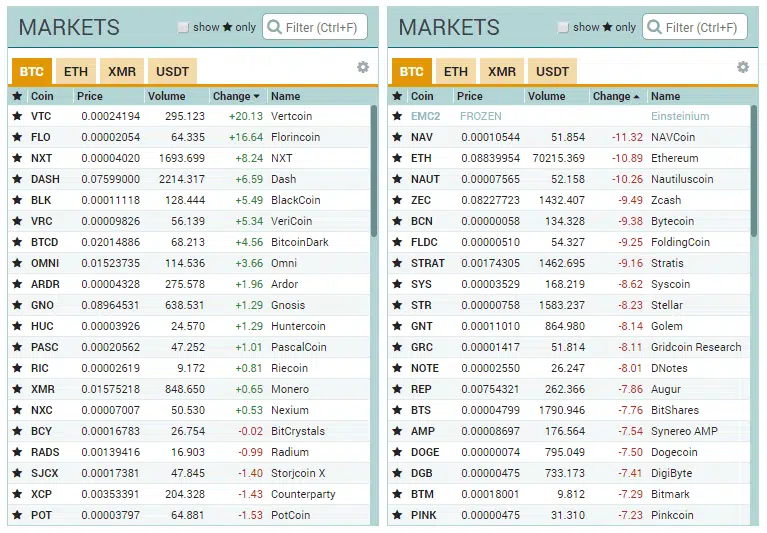
Task: Star the DOGE Dogecoin row
Action: (x=397, y=452)
